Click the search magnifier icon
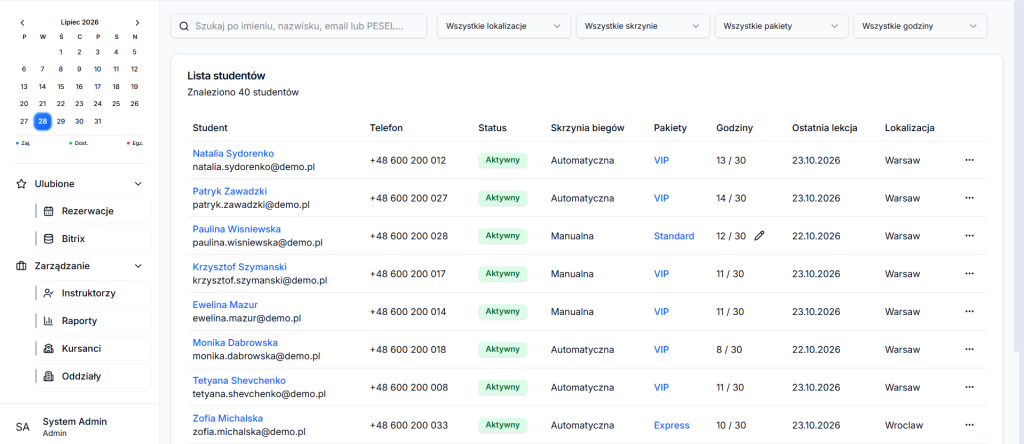Screen dimensions: 1024x444 point(184,26)
